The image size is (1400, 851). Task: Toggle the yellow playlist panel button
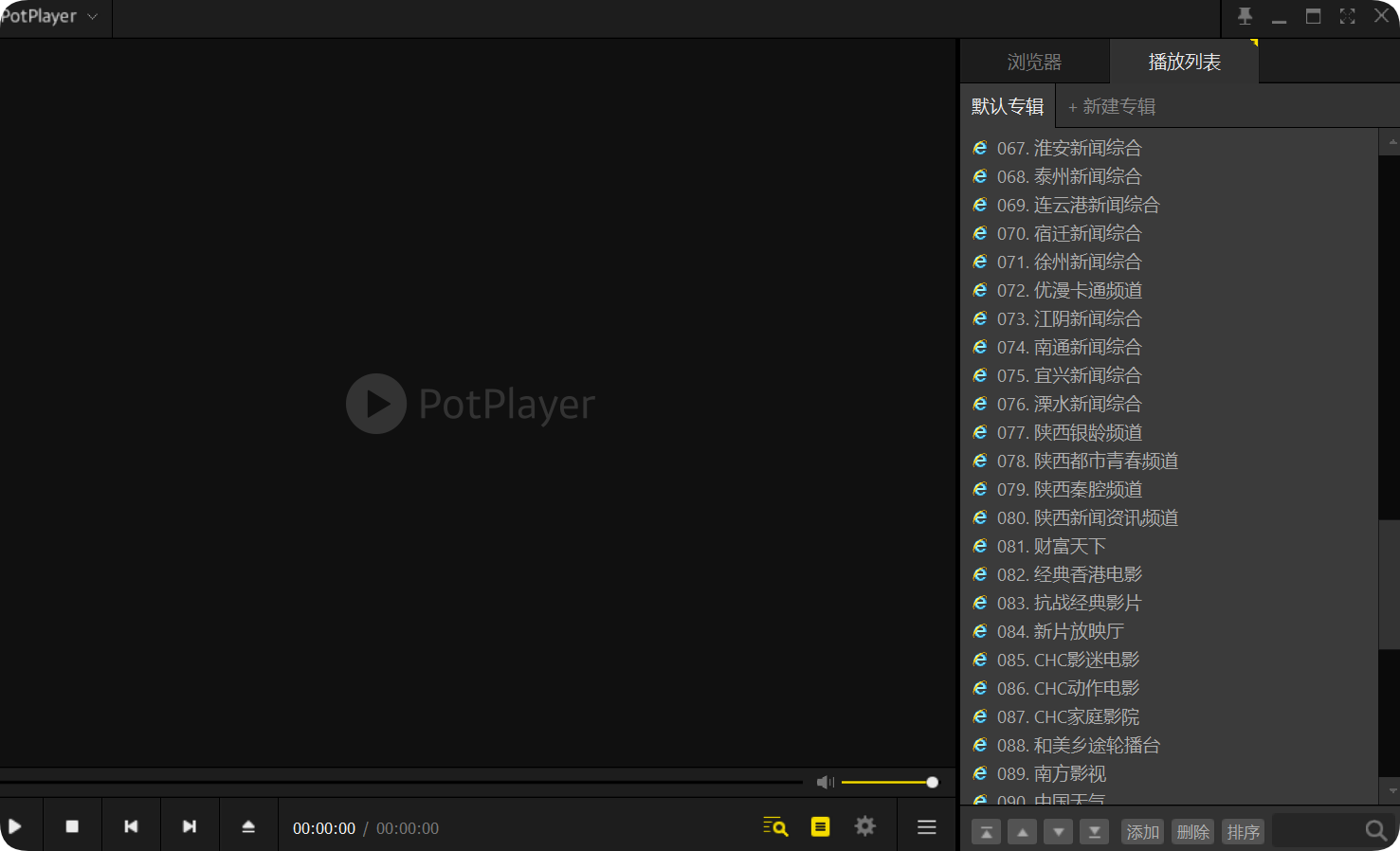820,826
